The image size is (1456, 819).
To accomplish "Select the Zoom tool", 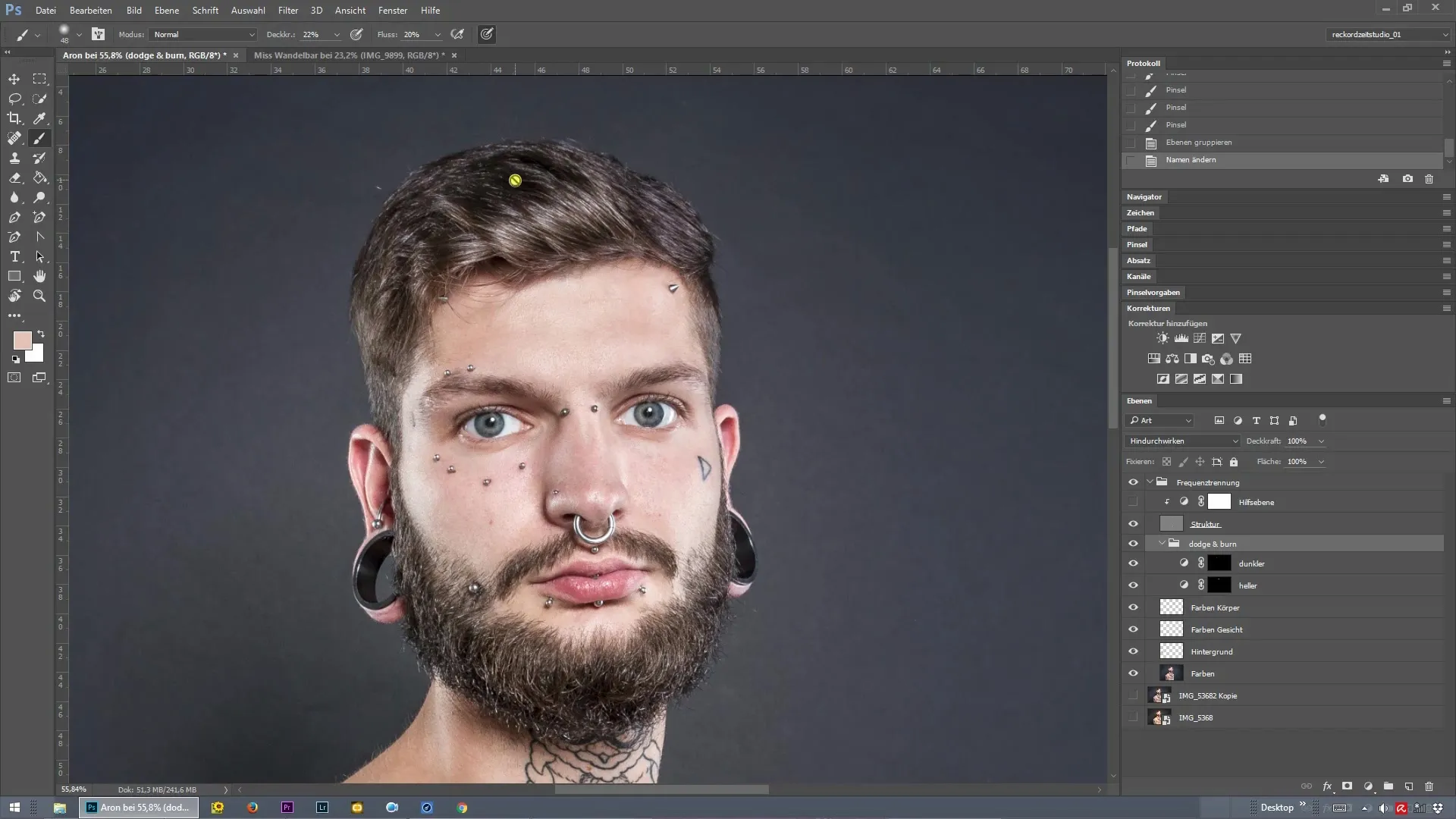I will coord(39,296).
